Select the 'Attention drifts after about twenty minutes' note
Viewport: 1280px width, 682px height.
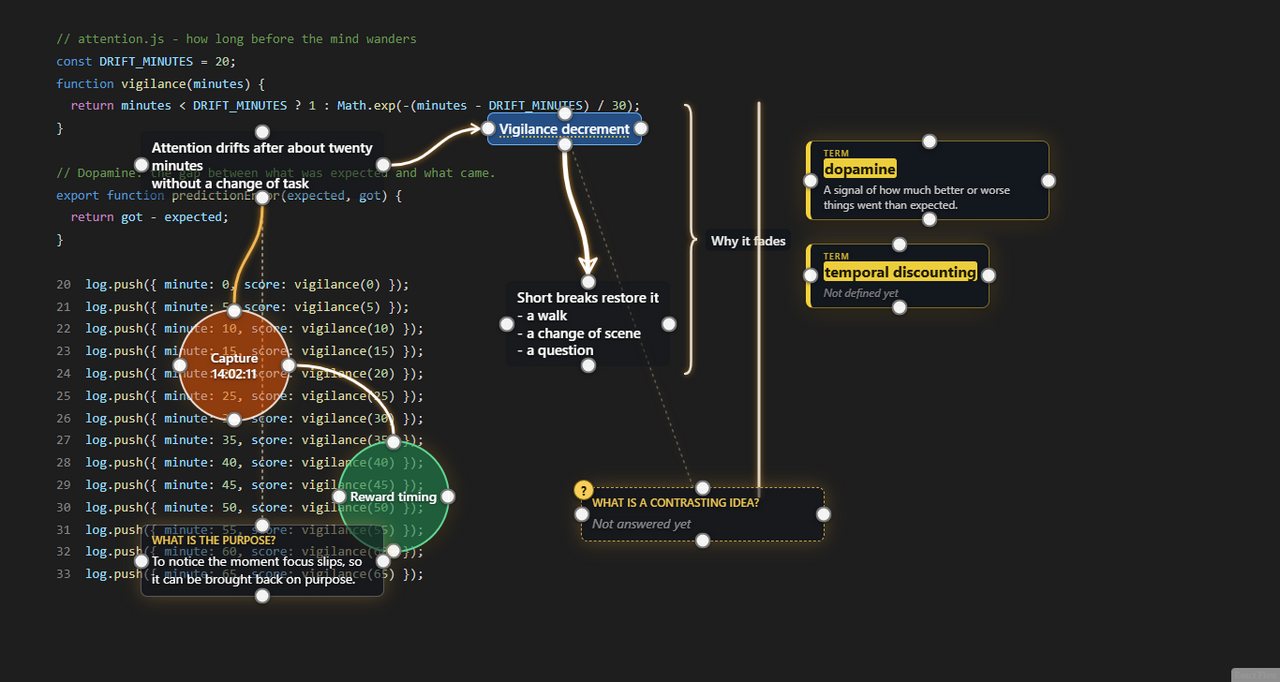click(x=262, y=165)
